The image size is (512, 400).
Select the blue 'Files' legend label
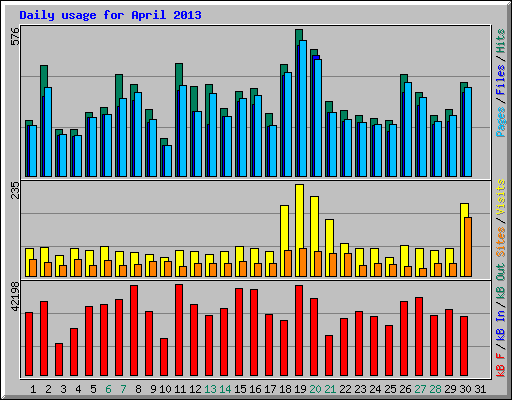pos(501,80)
